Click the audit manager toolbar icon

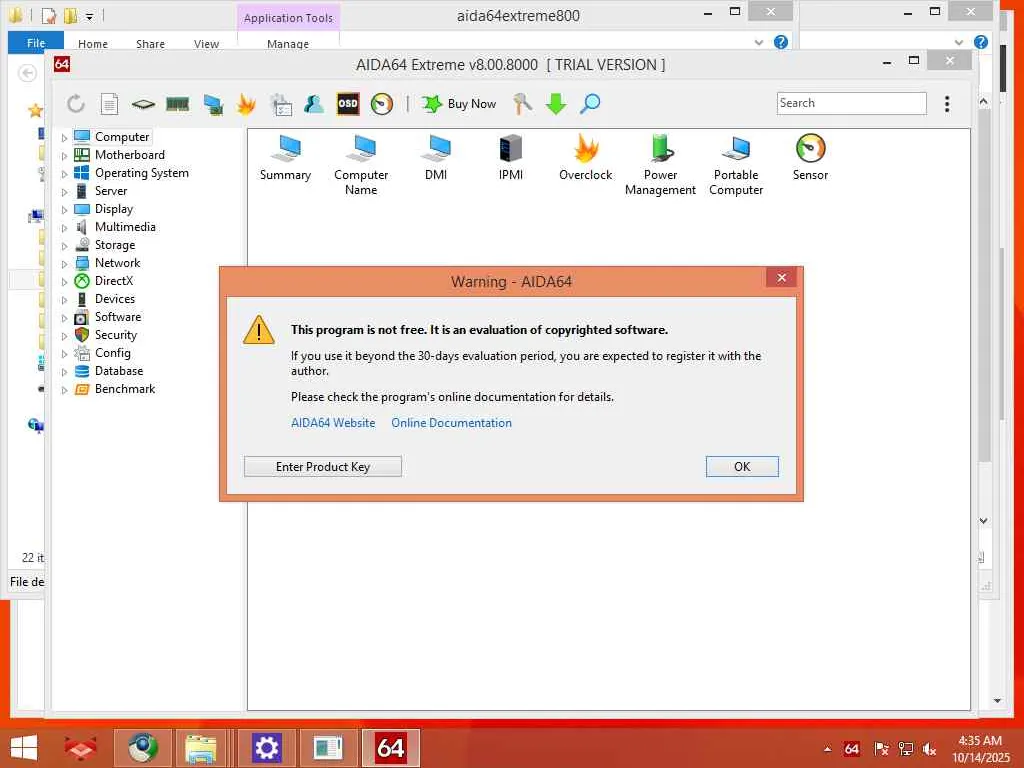pyautogui.click(x=281, y=104)
